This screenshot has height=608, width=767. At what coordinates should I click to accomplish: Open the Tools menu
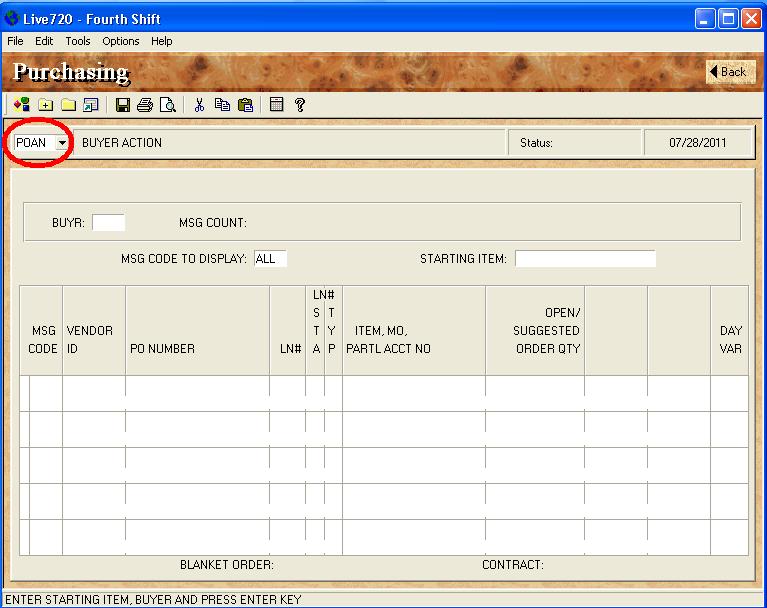(78, 41)
